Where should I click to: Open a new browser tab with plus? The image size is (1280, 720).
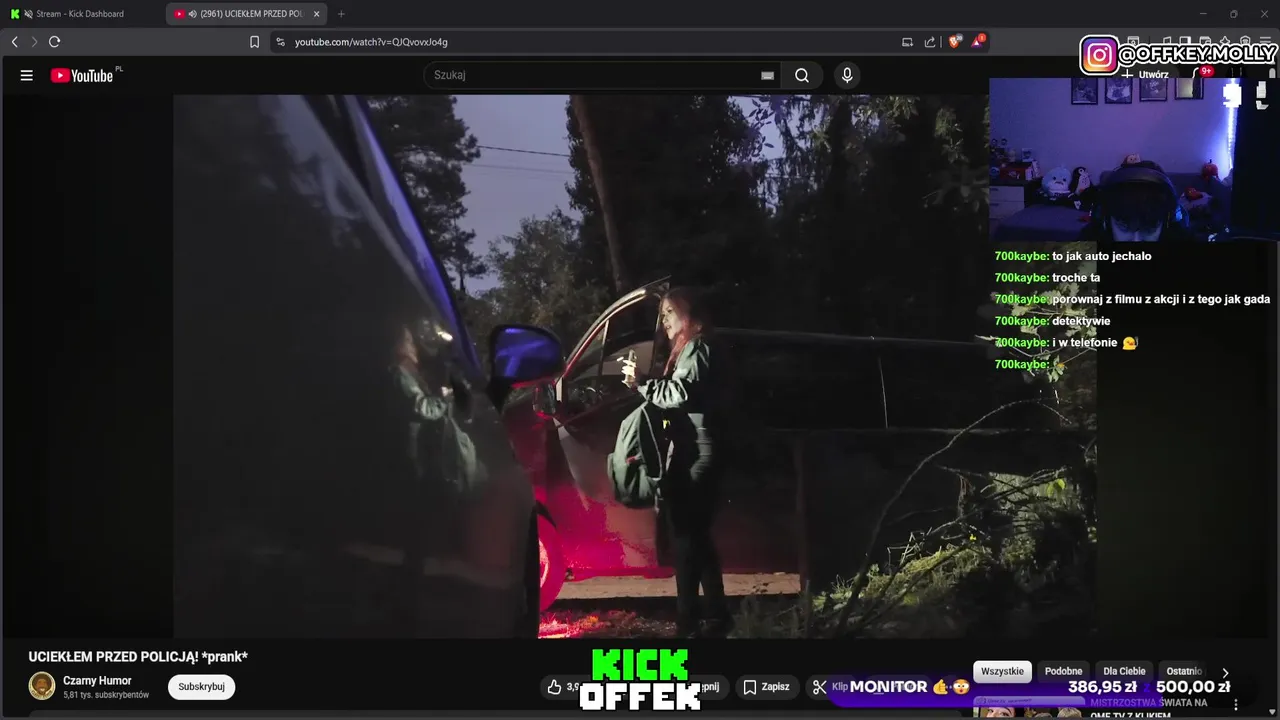(x=341, y=14)
